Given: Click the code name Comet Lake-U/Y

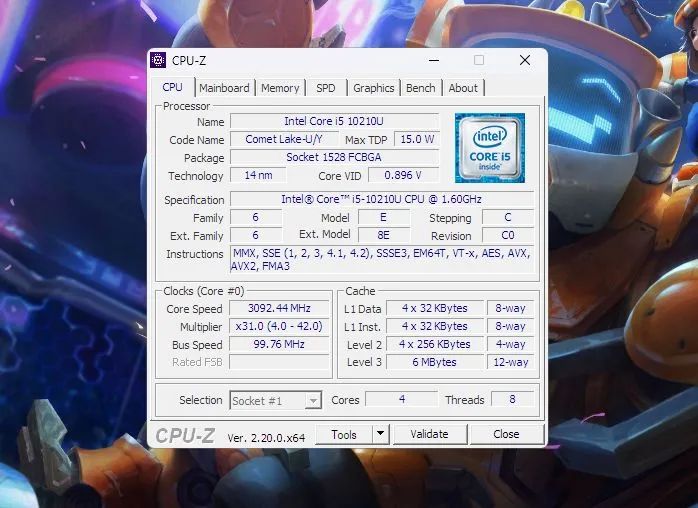Looking at the screenshot, I should [x=284, y=139].
